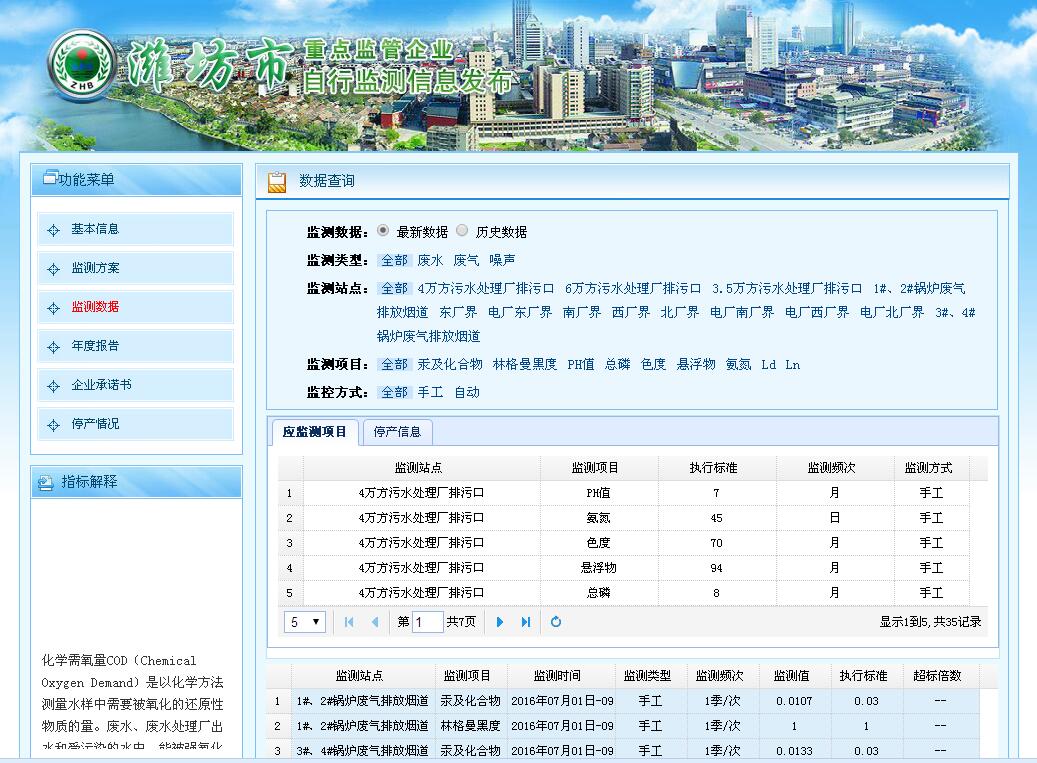Switch to 停产信息 tab
The image size is (1037, 763).
(397, 432)
